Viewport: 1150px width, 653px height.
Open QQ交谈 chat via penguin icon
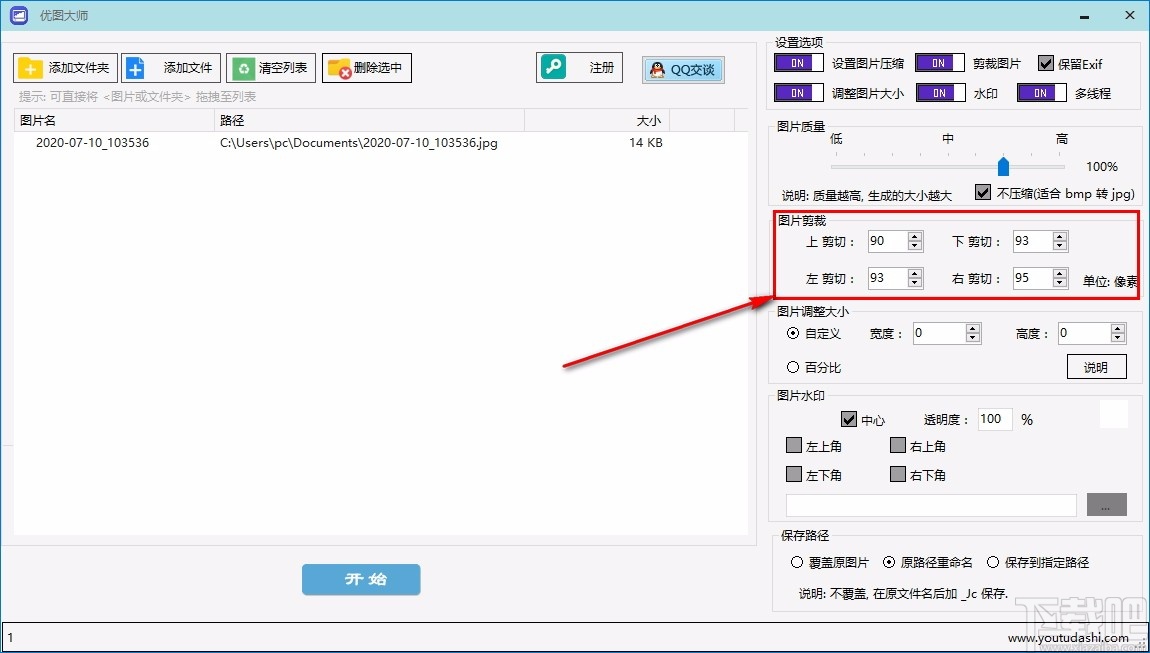tap(657, 70)
